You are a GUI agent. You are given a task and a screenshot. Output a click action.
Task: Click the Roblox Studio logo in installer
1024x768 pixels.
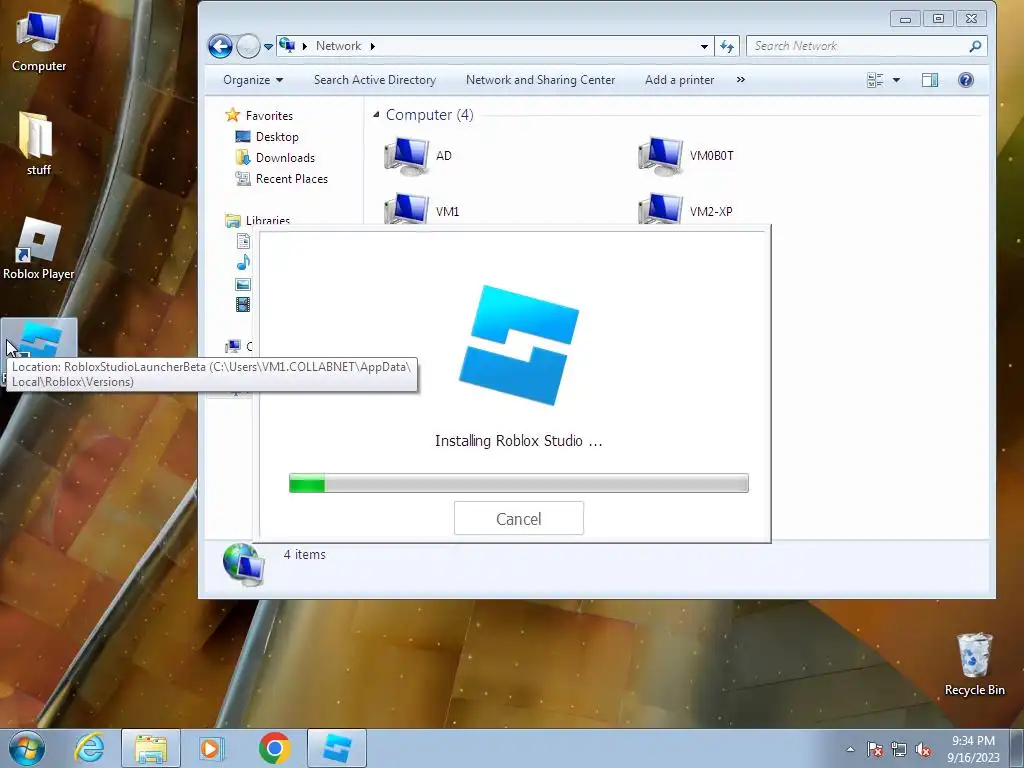point(519,345)
